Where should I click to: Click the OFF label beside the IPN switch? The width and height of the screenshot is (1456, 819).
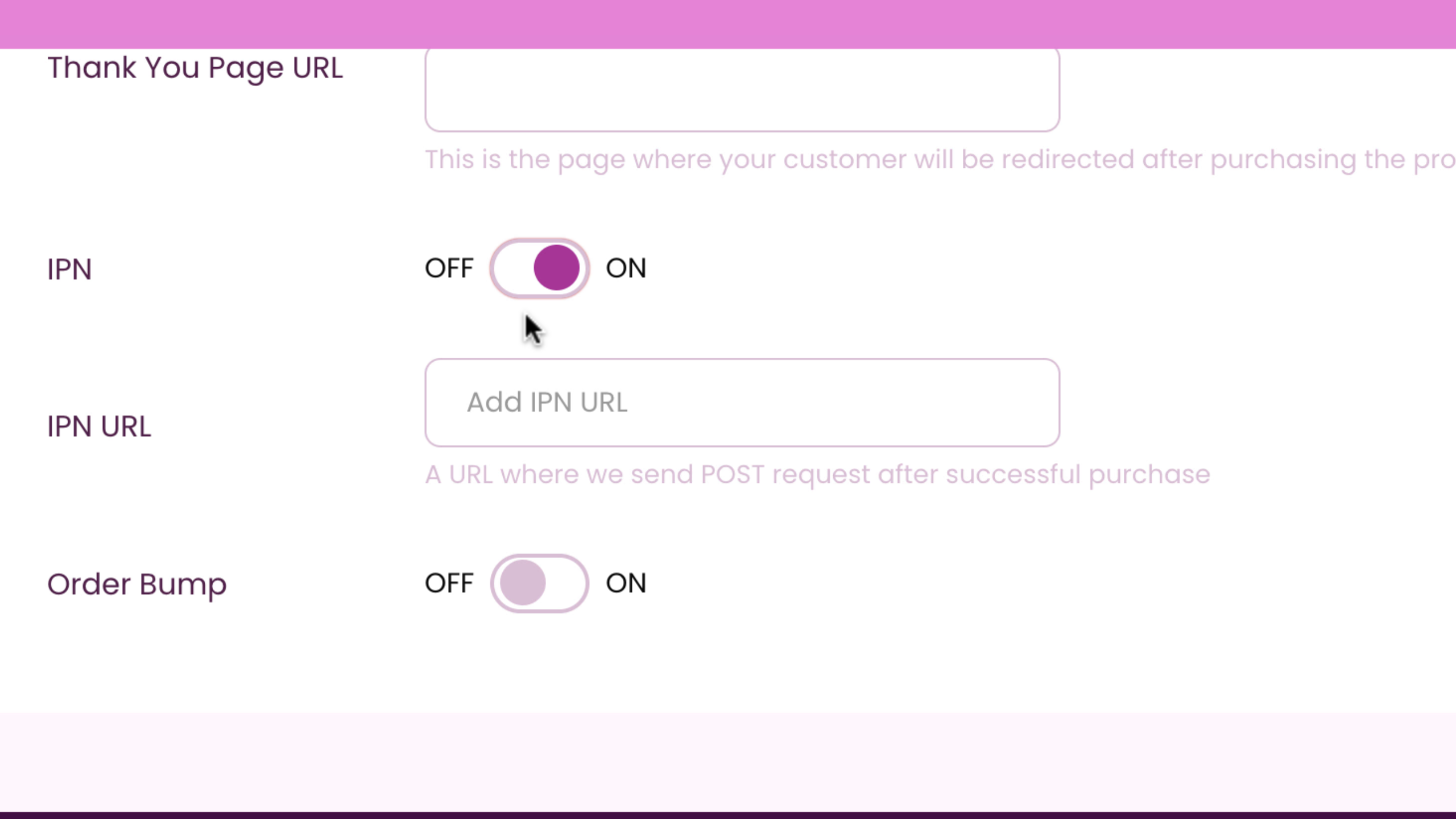(x=449, y=268)
